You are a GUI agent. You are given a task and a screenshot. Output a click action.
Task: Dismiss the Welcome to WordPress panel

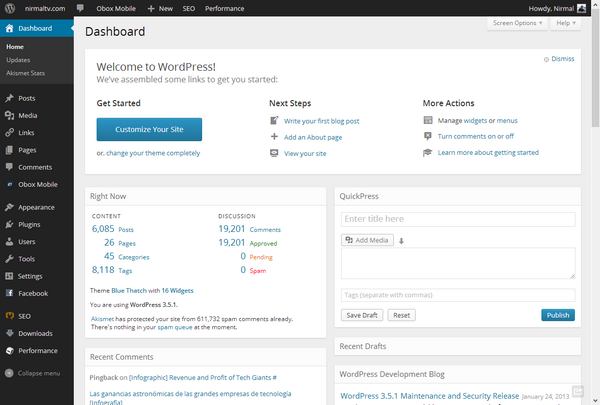pos(559,59)
